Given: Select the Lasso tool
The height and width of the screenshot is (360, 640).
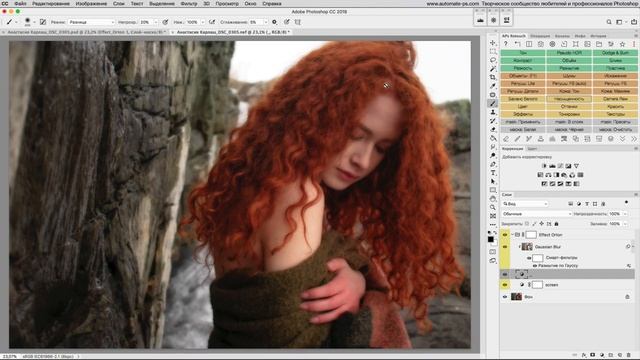Looking at the screenshot, I should (x=493, y=60).
